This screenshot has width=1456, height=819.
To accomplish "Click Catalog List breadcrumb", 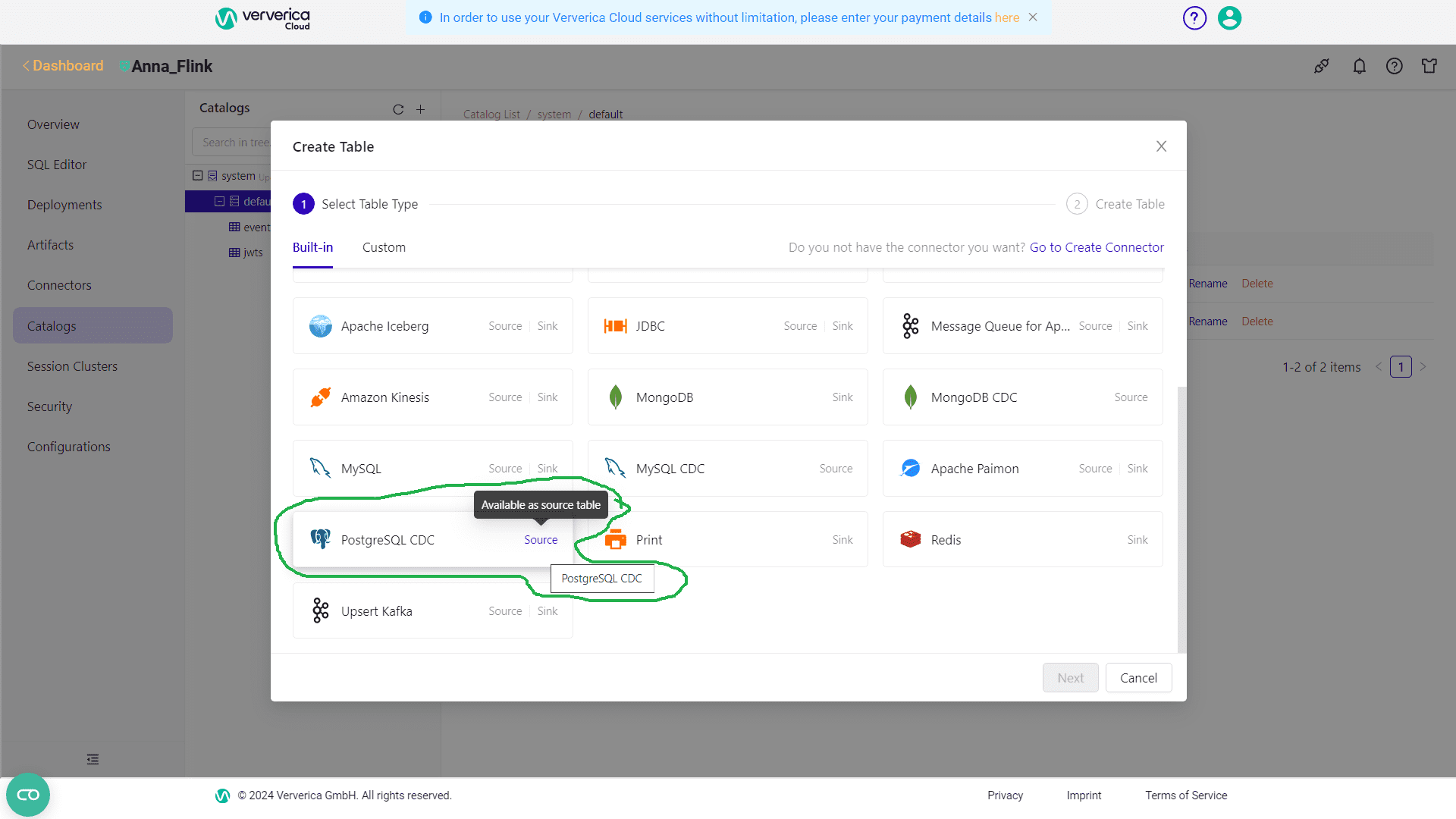I will click(491, 115).
